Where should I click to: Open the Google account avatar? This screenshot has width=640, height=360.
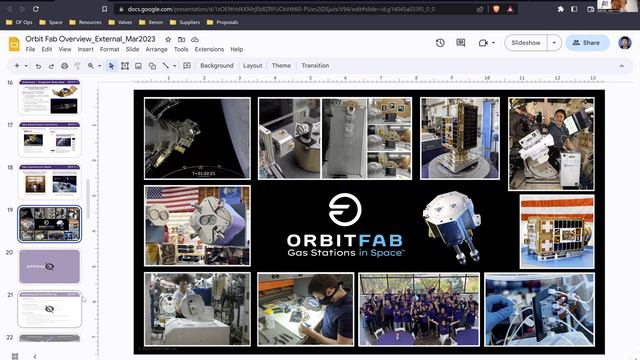(625, 43)
